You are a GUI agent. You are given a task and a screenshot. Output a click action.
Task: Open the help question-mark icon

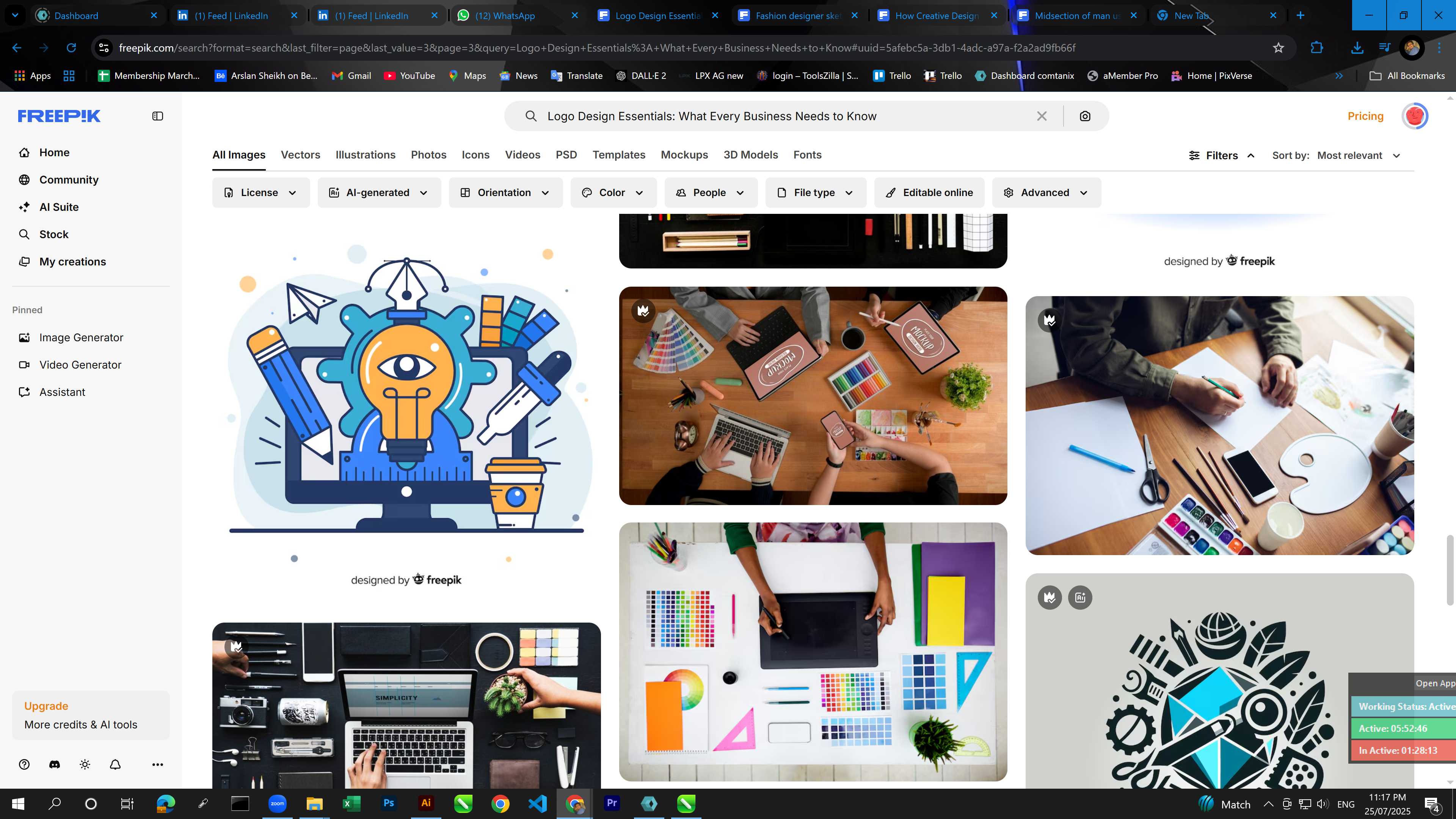pos(24,764)
